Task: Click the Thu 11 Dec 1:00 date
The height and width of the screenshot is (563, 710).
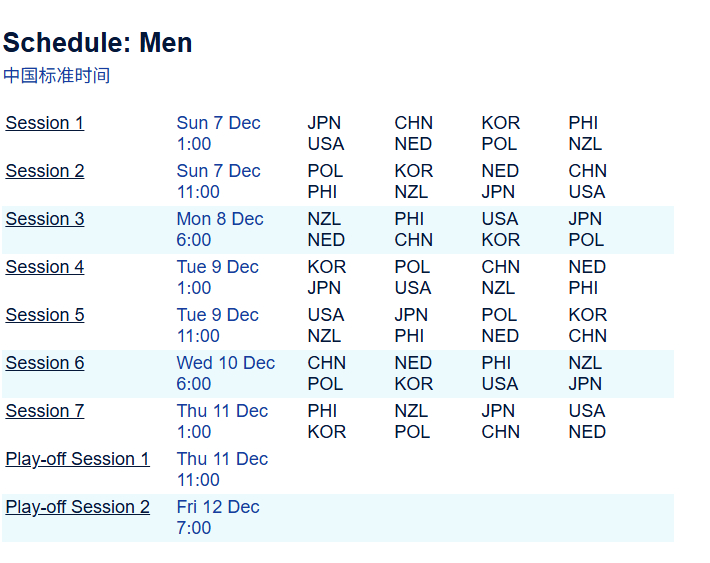Action: pos(222,421)
